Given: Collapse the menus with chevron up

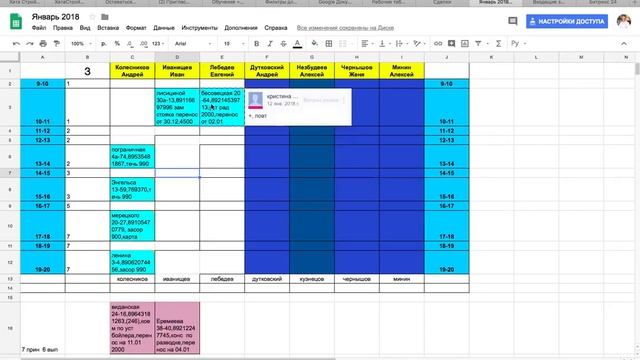Looking at the screenshot, I should point(624,44).
